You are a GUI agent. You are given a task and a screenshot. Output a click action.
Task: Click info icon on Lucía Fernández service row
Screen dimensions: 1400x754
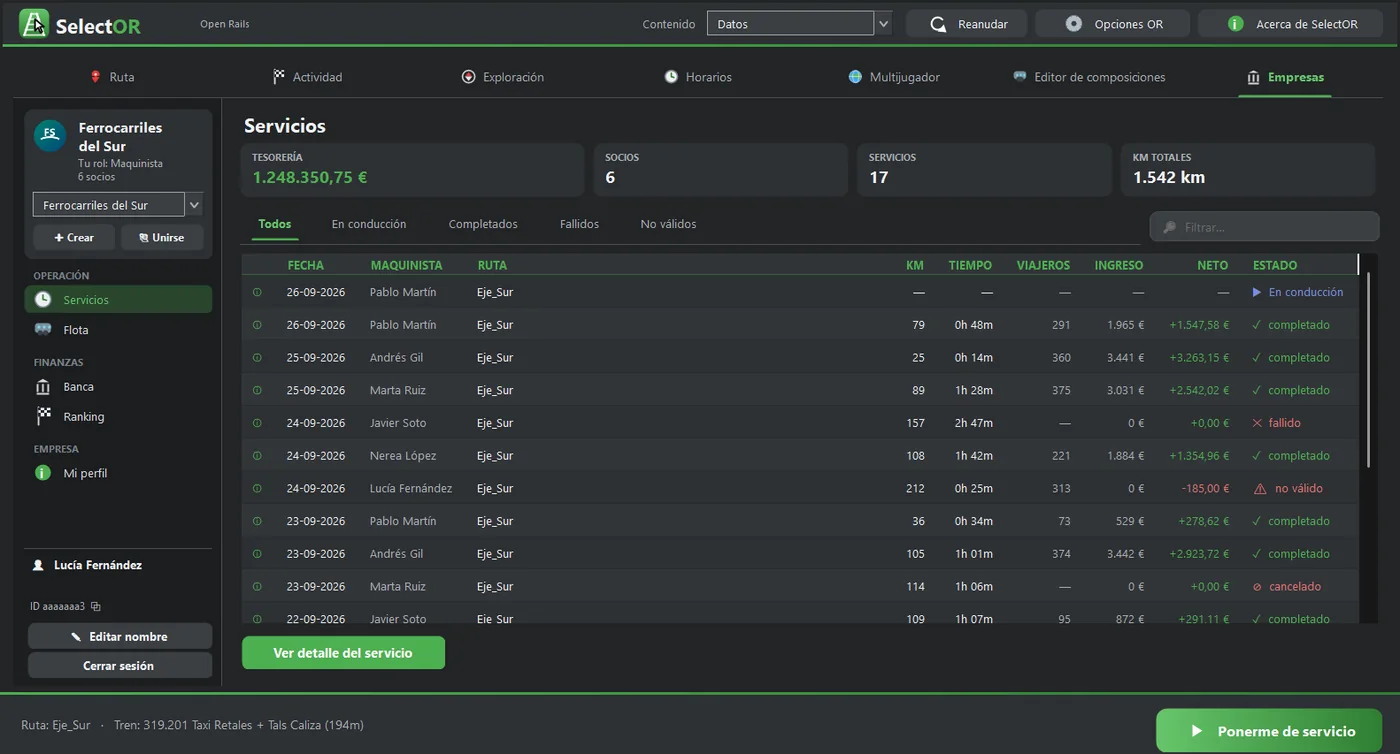tap(257, 488)
